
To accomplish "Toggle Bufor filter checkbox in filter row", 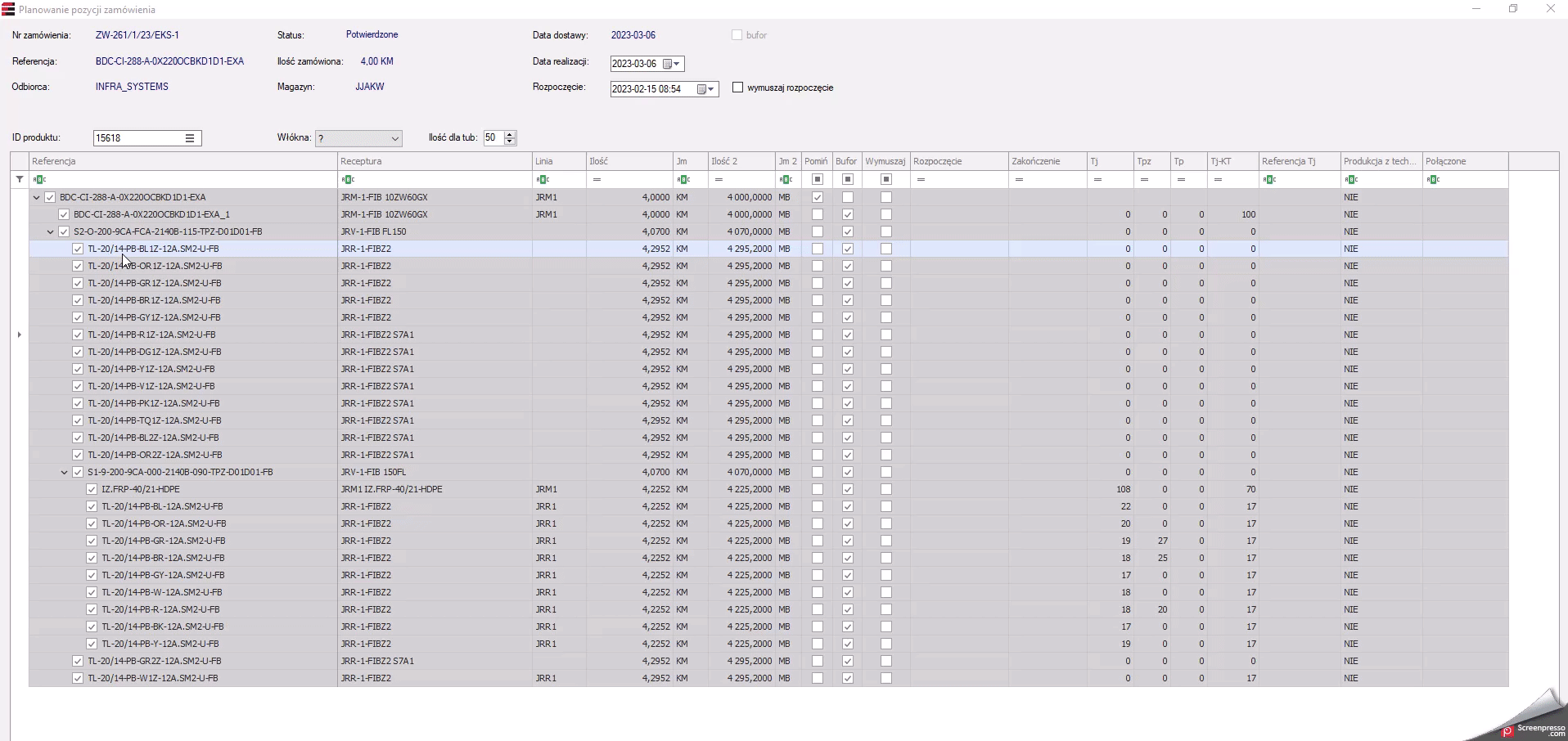I will [x=848, y=179].
